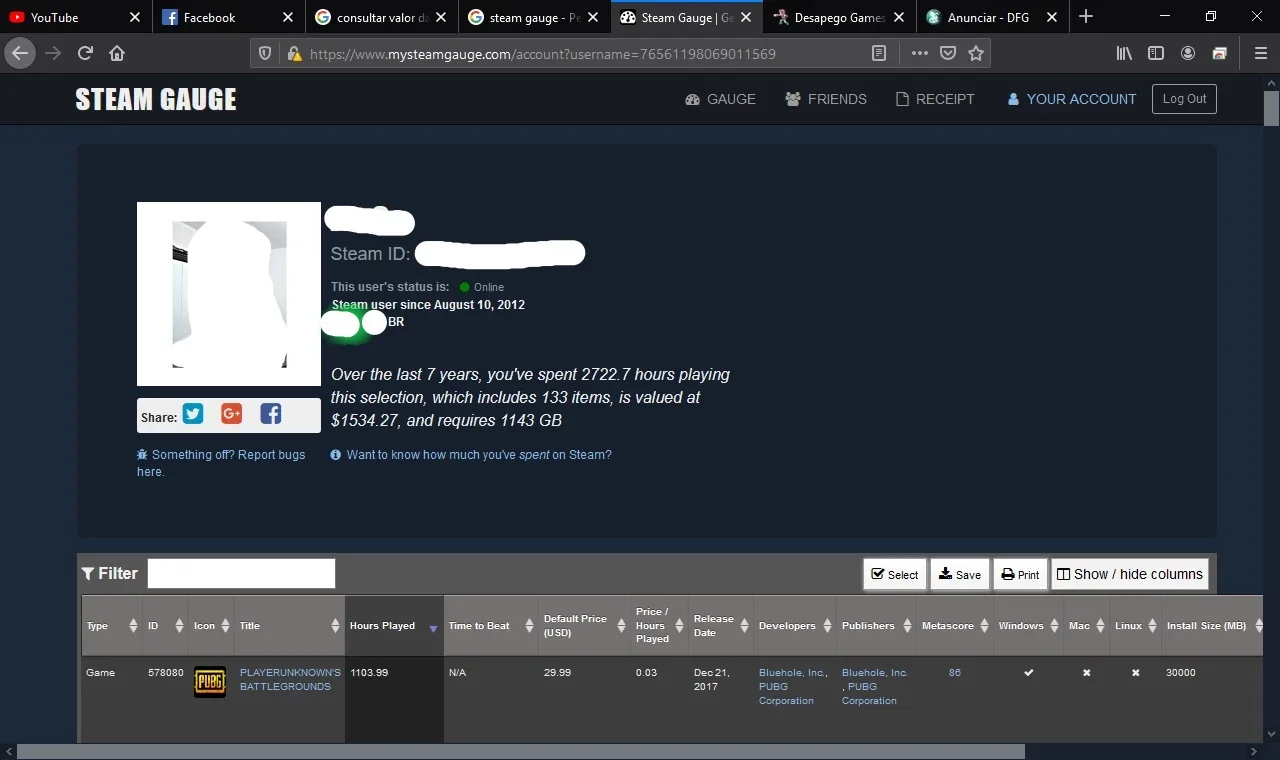Image resolution: width=1280 pixels, height=760 pixels.
Task: Sort table by Publishers column
Action: [877, 626]
